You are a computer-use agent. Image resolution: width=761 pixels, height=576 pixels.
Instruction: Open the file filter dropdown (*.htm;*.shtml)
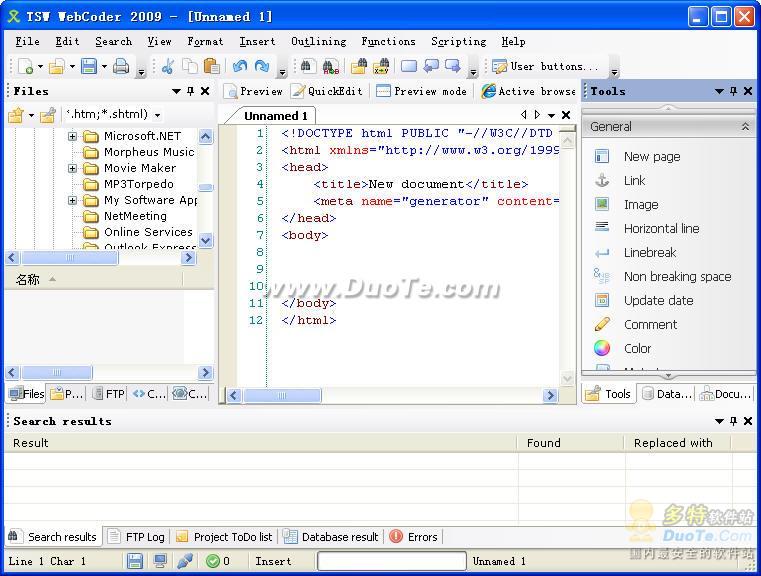[158, 115]
